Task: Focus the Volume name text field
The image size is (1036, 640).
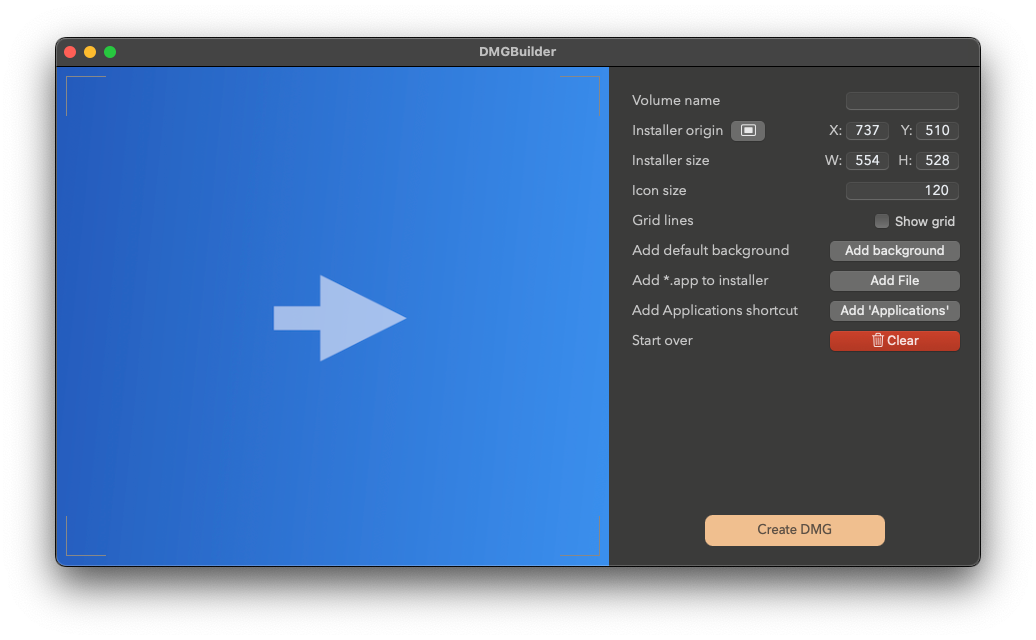Action: [902, 101]
